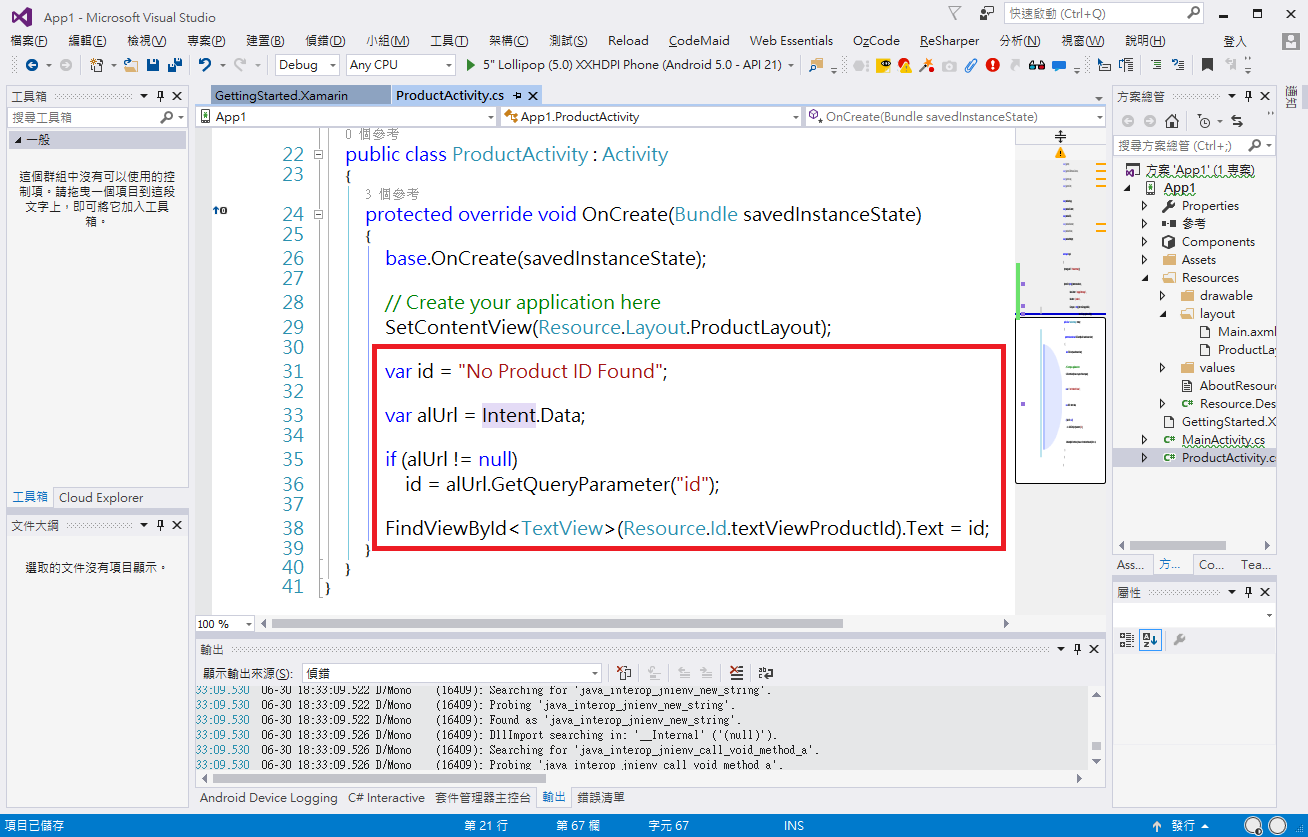The image size is (1308, 837).
Task: Toggle pin on Solution Explorer panel
Action: 1247,96
